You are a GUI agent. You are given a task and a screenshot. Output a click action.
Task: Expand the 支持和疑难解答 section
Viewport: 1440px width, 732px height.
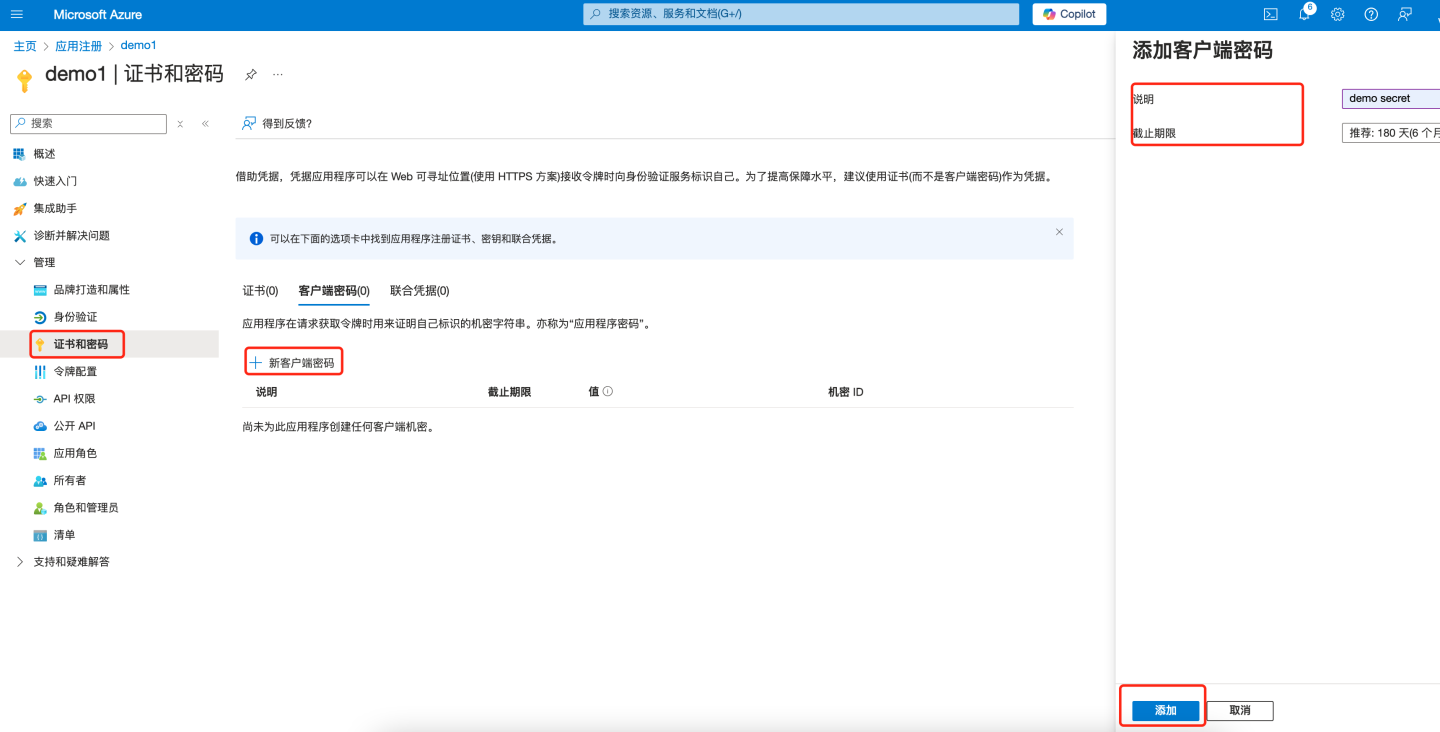(x=20, y=562)
